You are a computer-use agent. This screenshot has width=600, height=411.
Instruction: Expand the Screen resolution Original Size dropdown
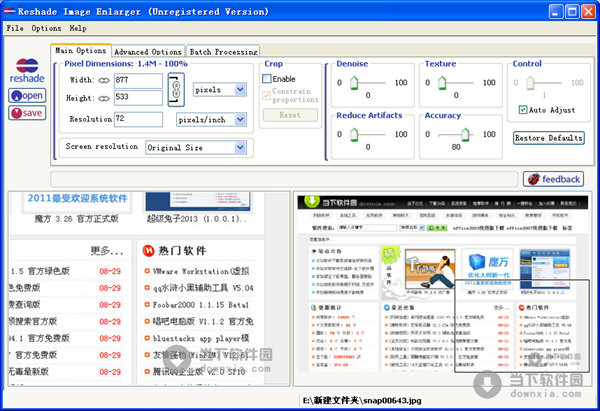pos(196,147)
